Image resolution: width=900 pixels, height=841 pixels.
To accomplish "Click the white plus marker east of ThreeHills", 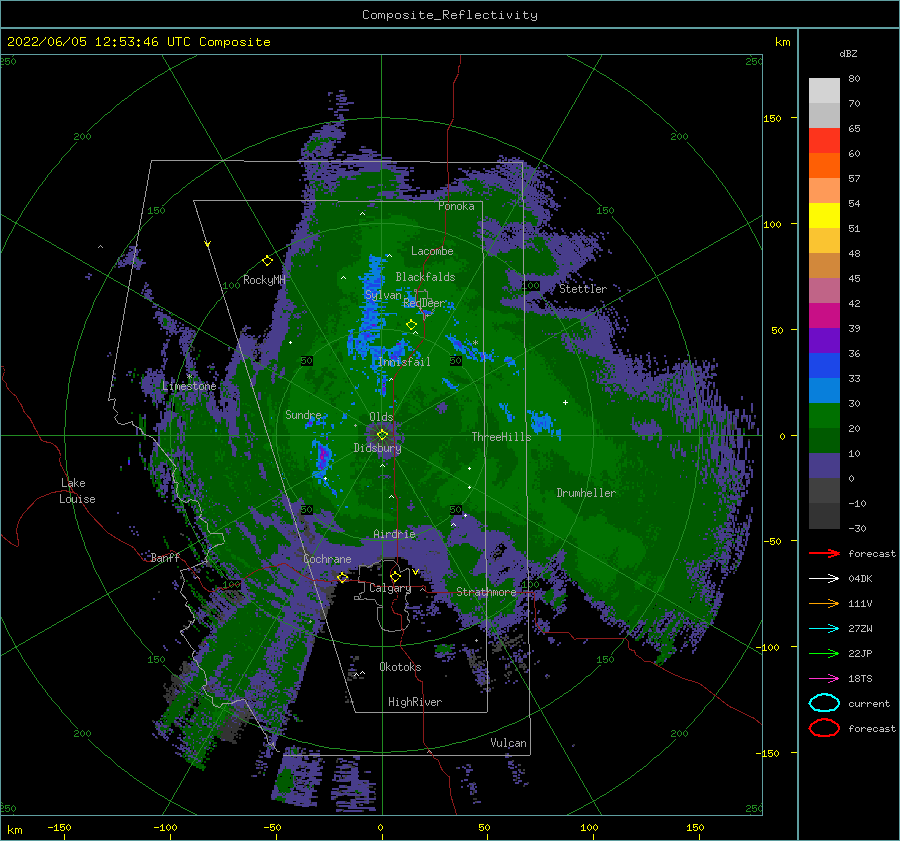I will click(565, 402).
